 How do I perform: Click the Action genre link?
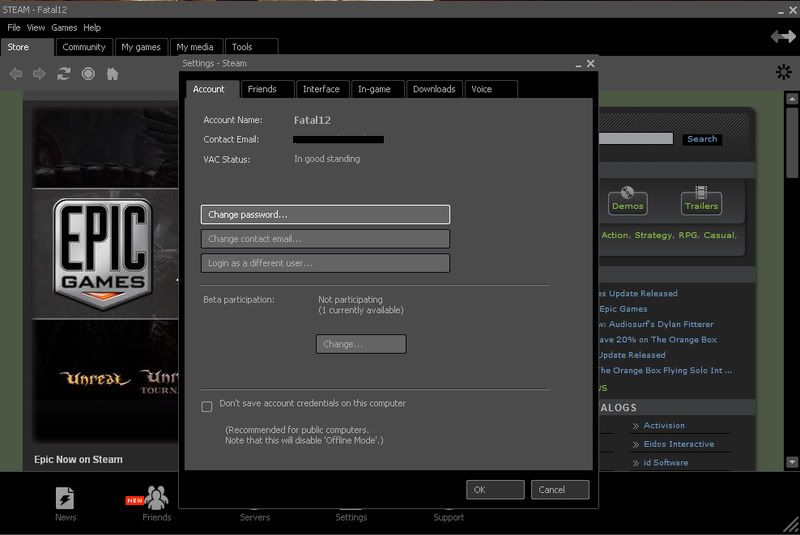(x=615, y=235)
